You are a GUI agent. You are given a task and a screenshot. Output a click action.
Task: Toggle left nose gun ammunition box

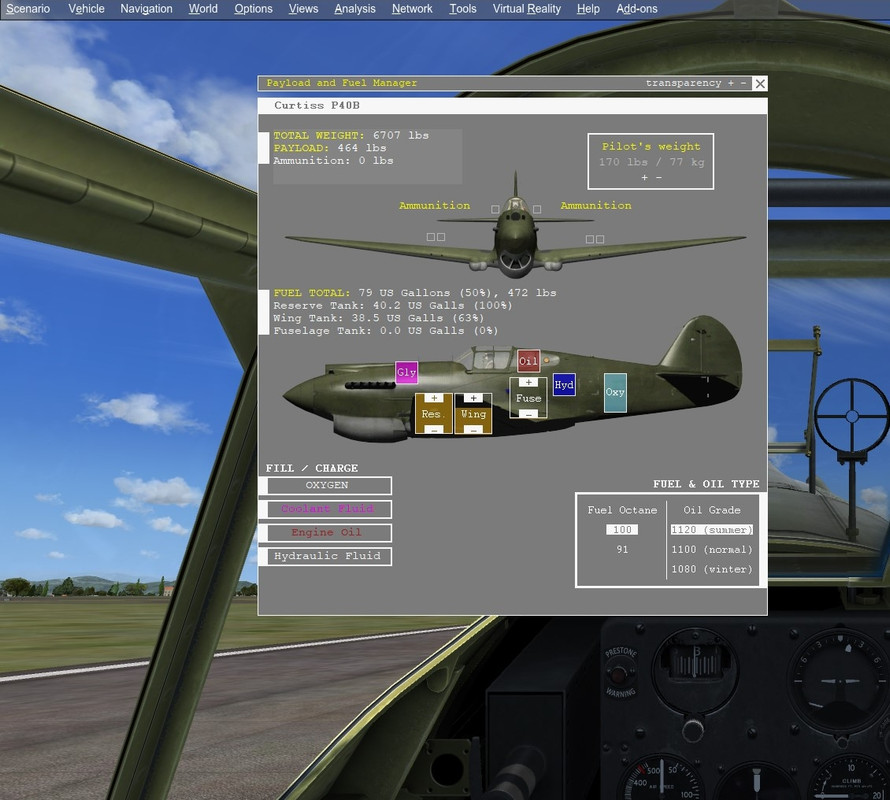pyautogui.click(x=495, y=210)
